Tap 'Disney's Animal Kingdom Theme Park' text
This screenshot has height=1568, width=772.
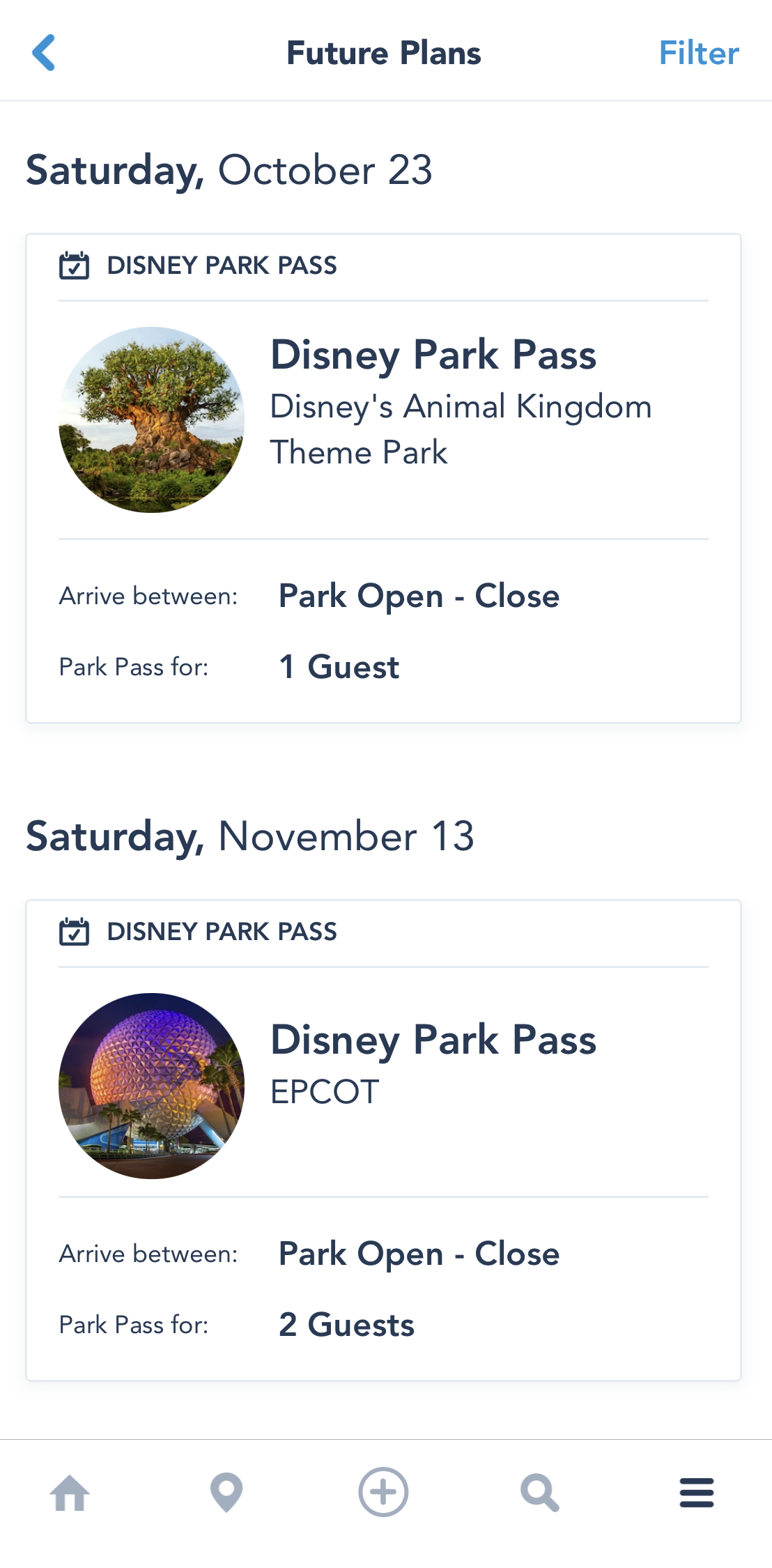click(460, 429)
